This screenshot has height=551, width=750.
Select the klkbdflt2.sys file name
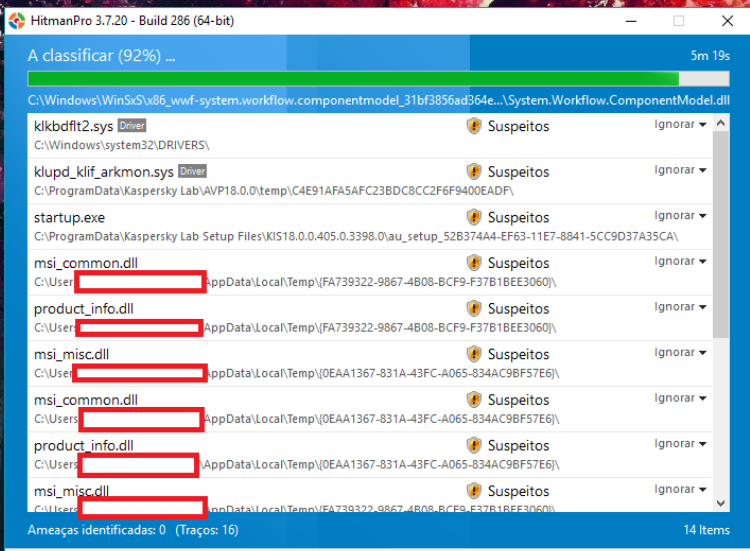[73, 126]
